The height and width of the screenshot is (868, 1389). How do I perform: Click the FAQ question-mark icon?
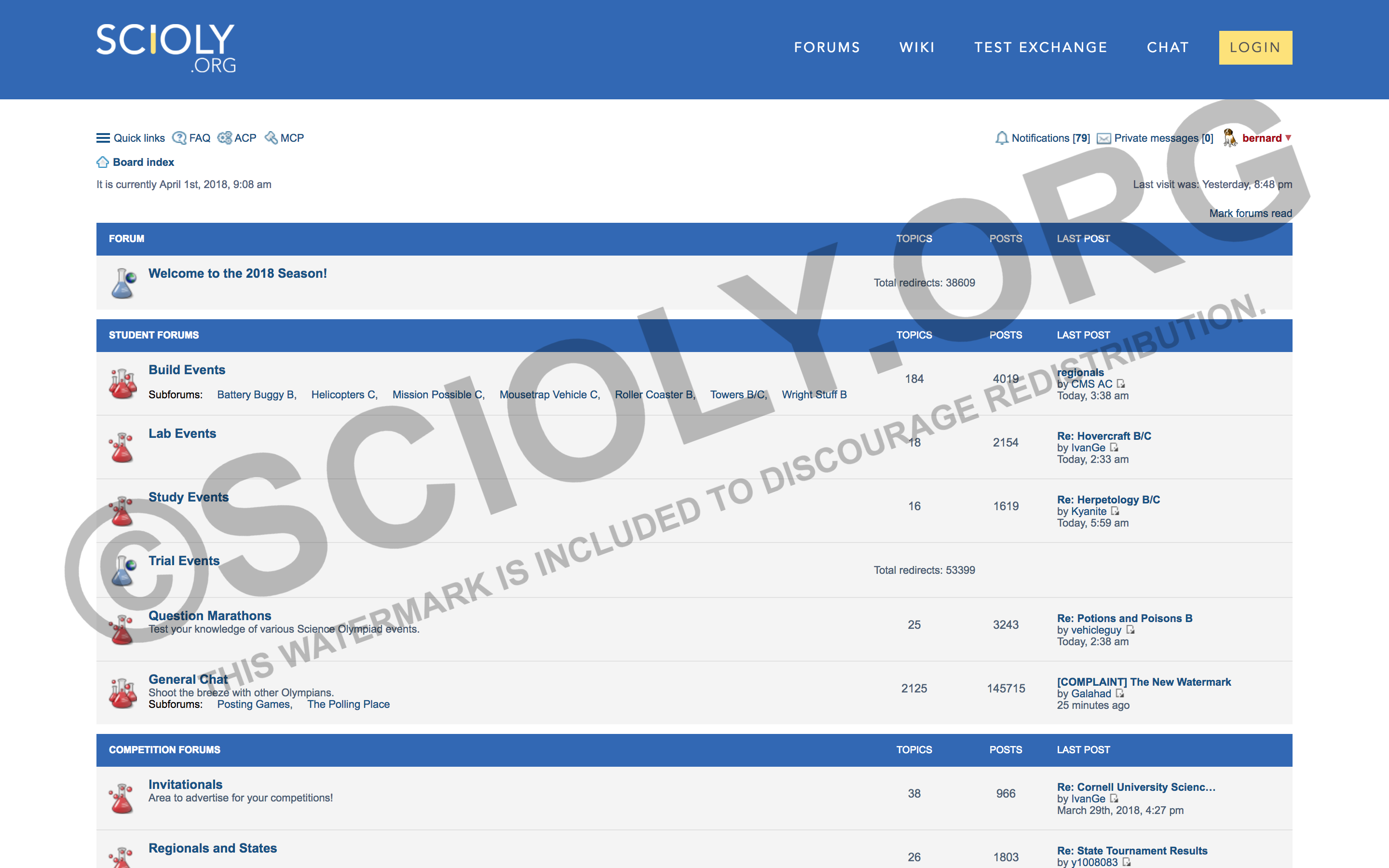click(179, 138)
